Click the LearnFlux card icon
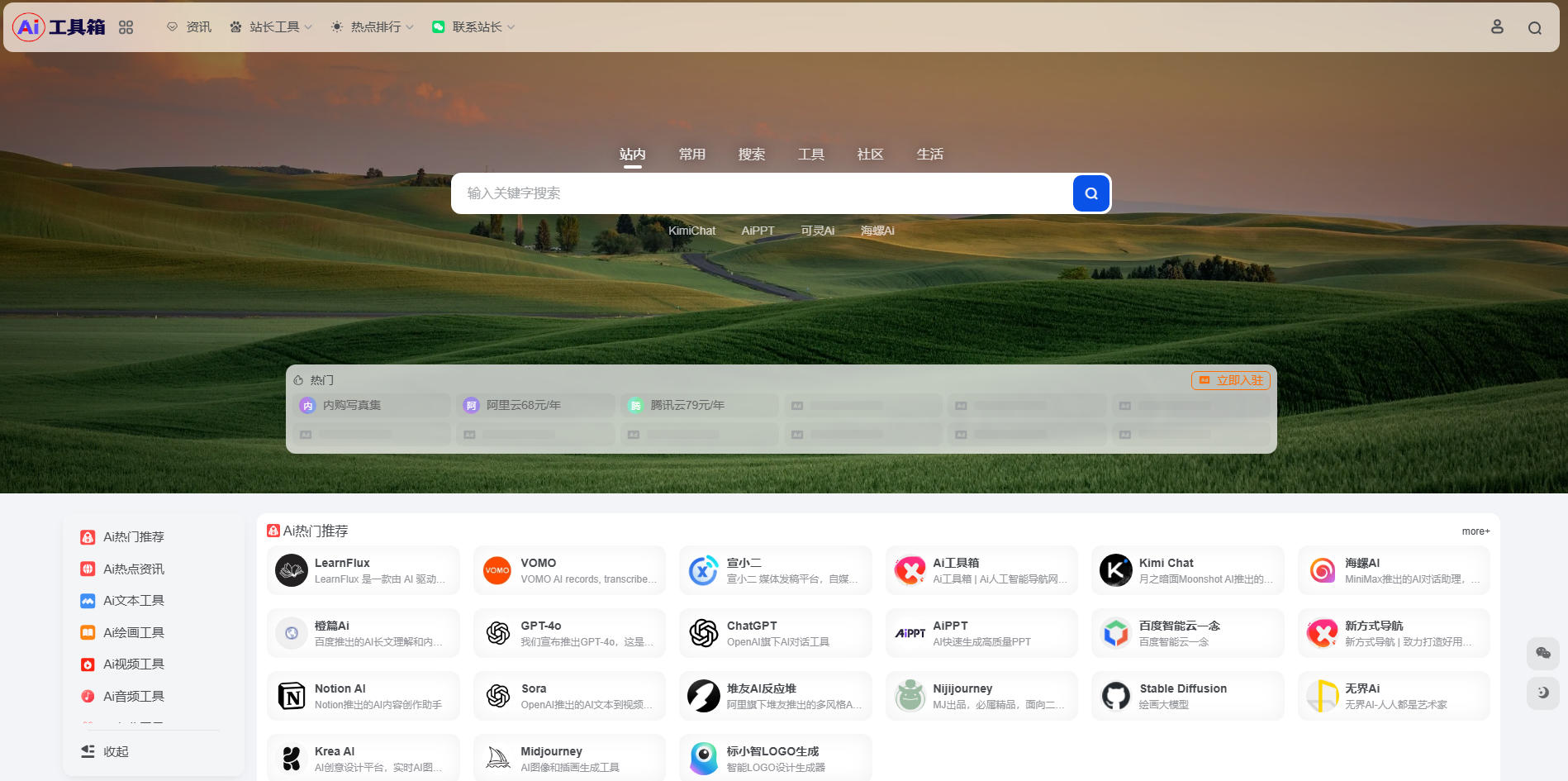 coord(292,570)
